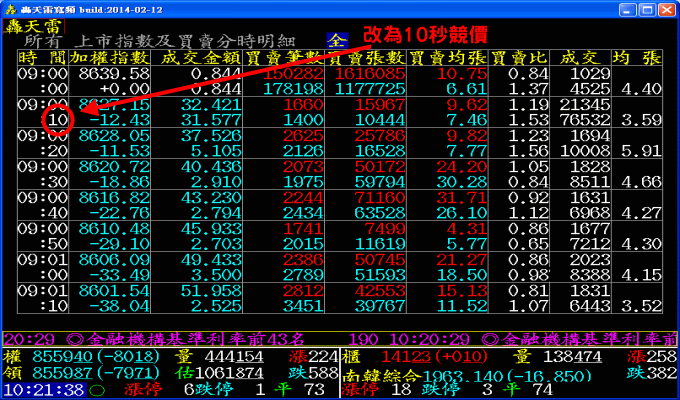Click 領 index value 855987
Viewport: 680px width, 400px height.
pos(62,373)
